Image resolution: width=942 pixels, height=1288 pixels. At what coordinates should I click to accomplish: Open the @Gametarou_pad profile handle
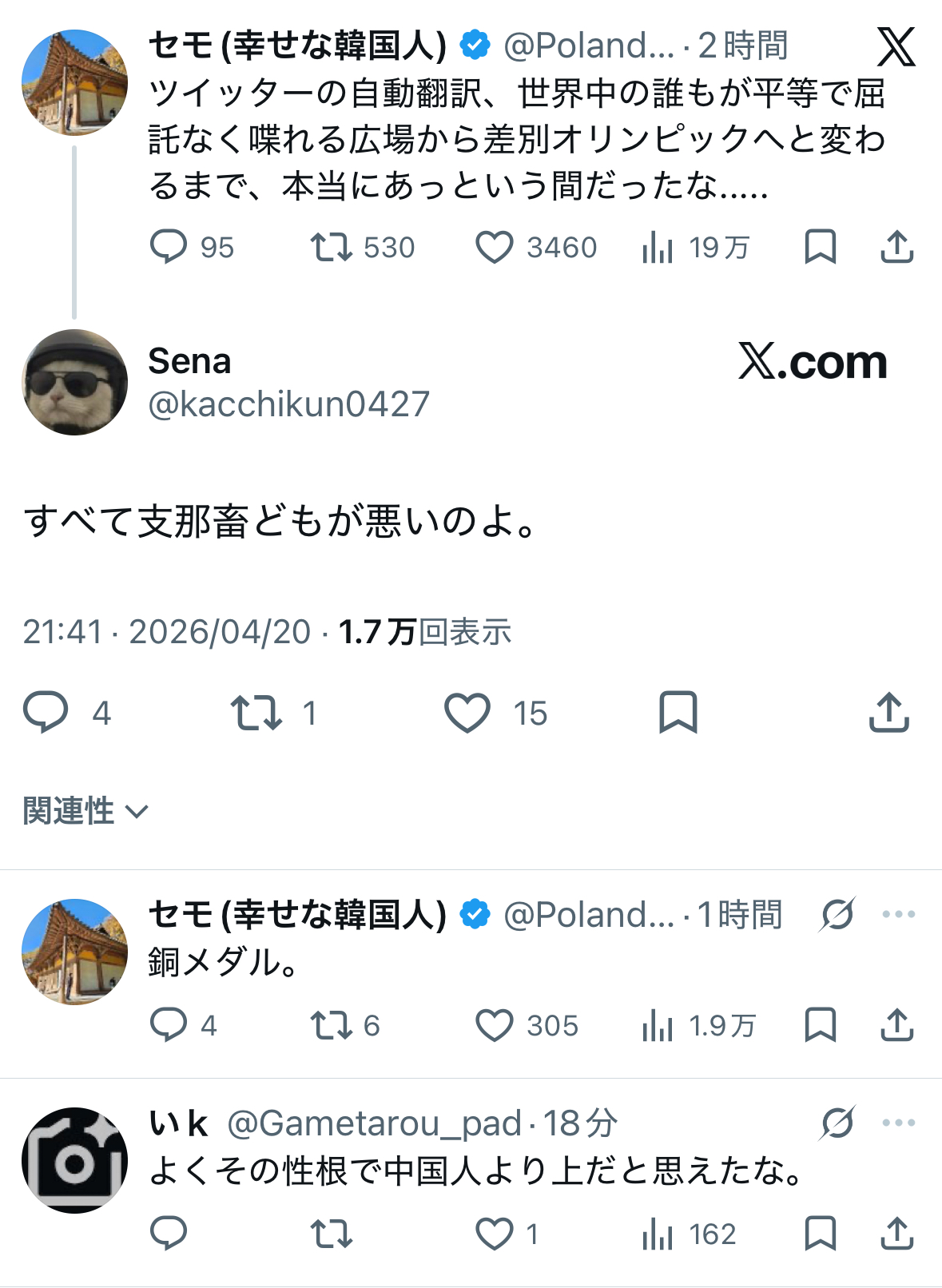pyautogui.click(x=374, y=1123)
